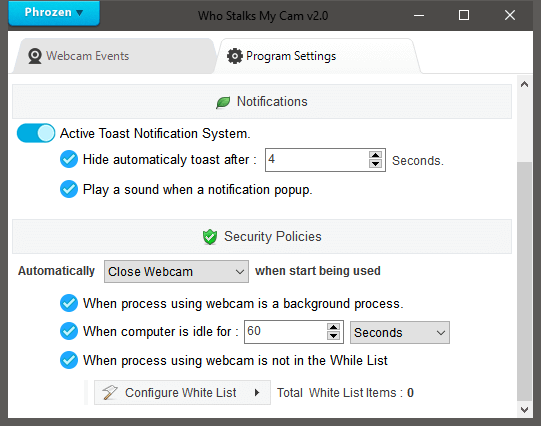Click the hammer icon beside Configure White List
Screen dimensions: 541x426
110,393
